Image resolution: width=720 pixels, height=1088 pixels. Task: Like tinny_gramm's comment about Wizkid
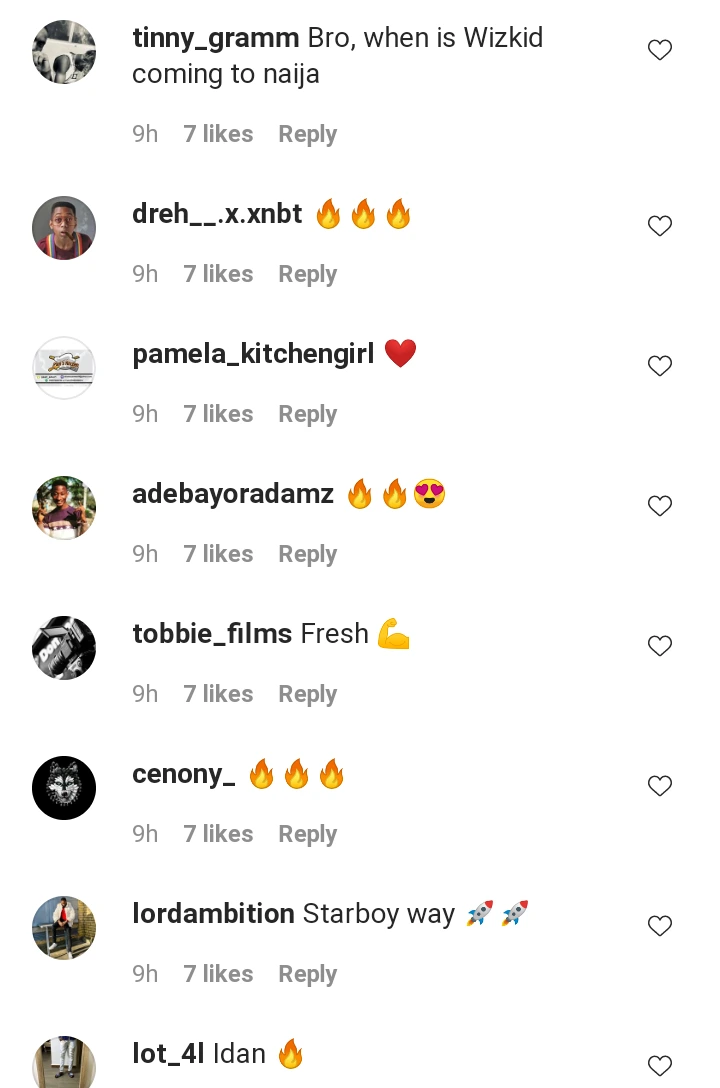660,50
